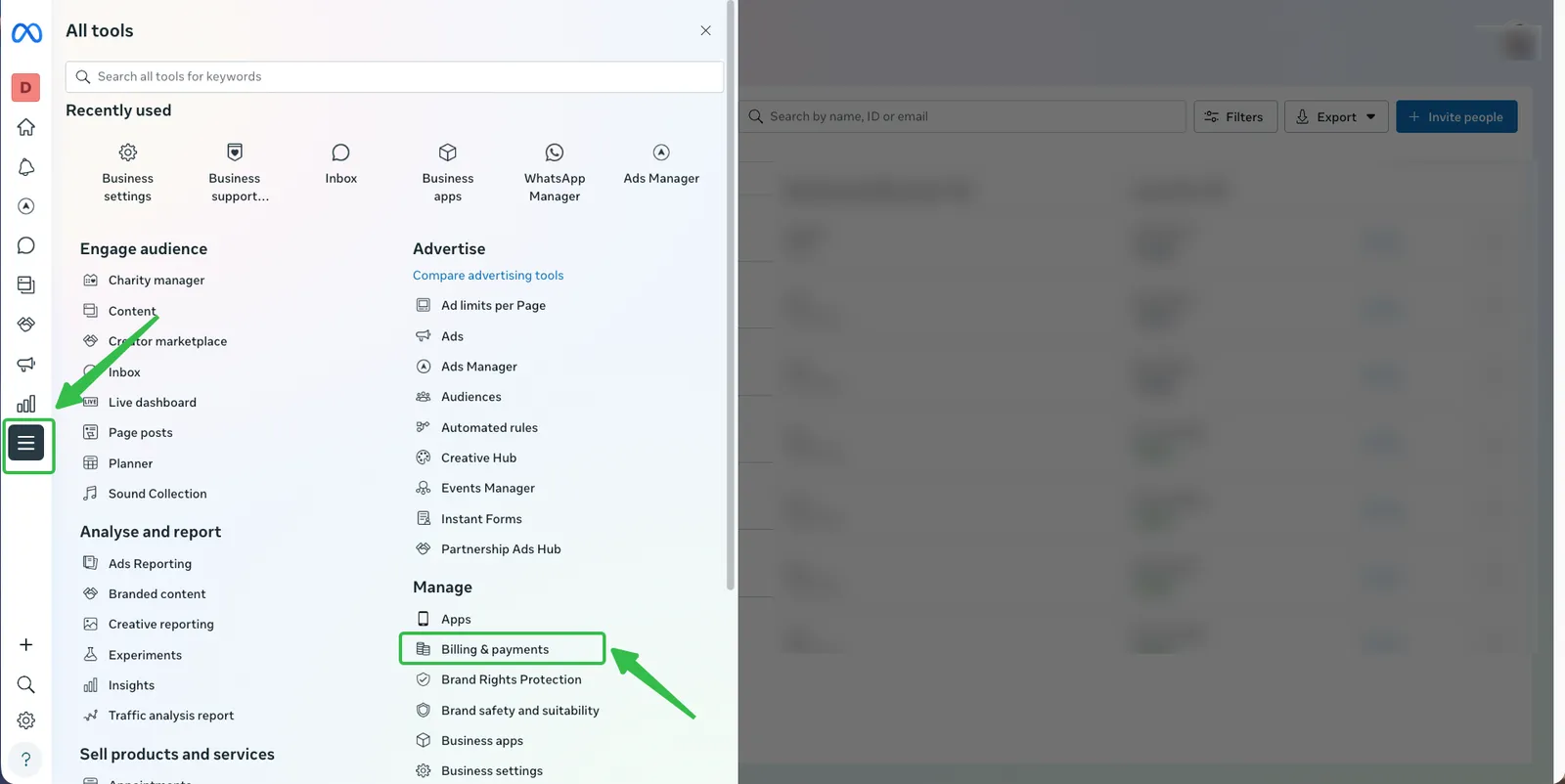1565x784 pixels.
Task: Select Billing & payments in Manage
Action: 495,649
